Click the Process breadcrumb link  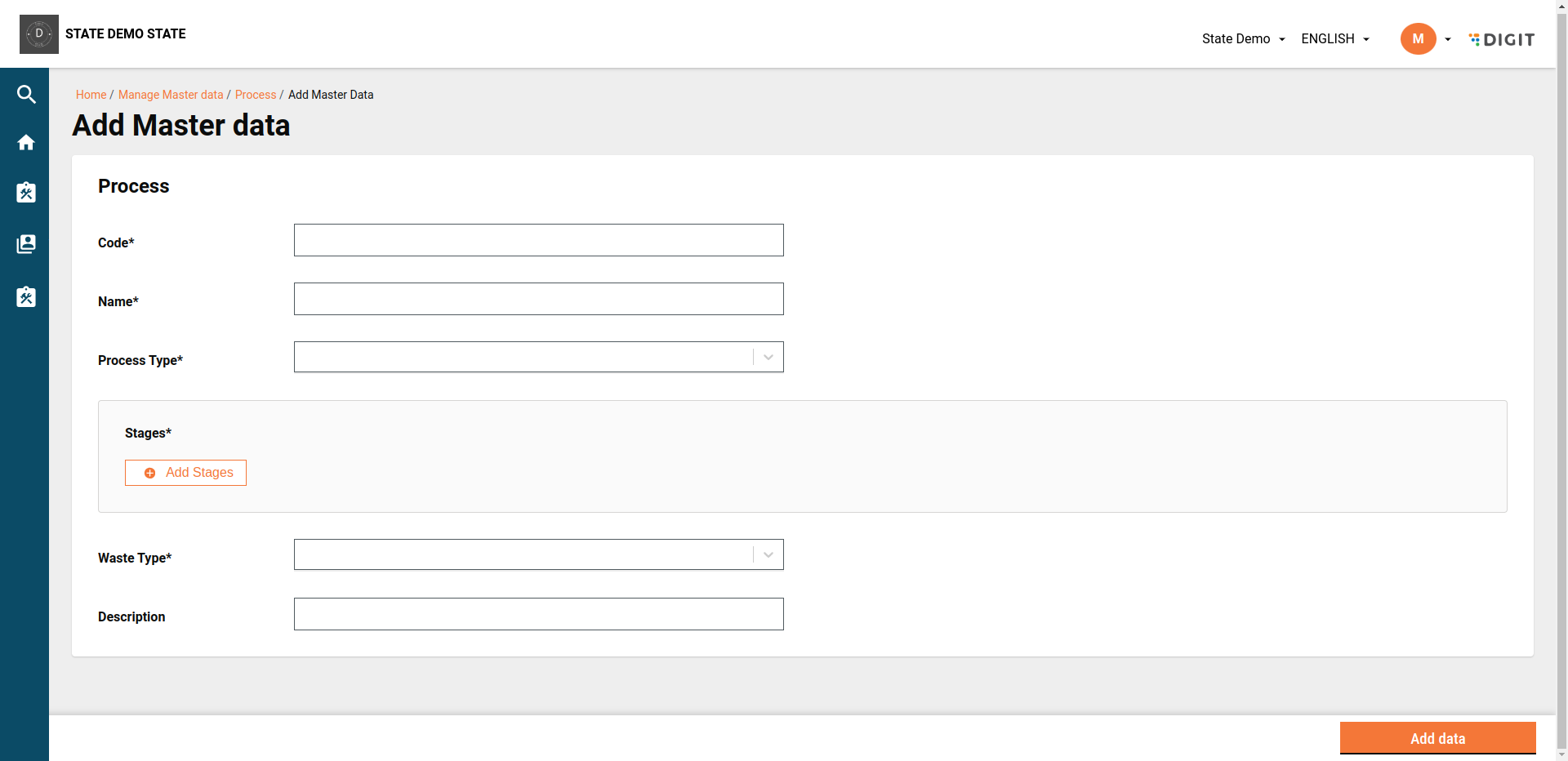point(256,95)
